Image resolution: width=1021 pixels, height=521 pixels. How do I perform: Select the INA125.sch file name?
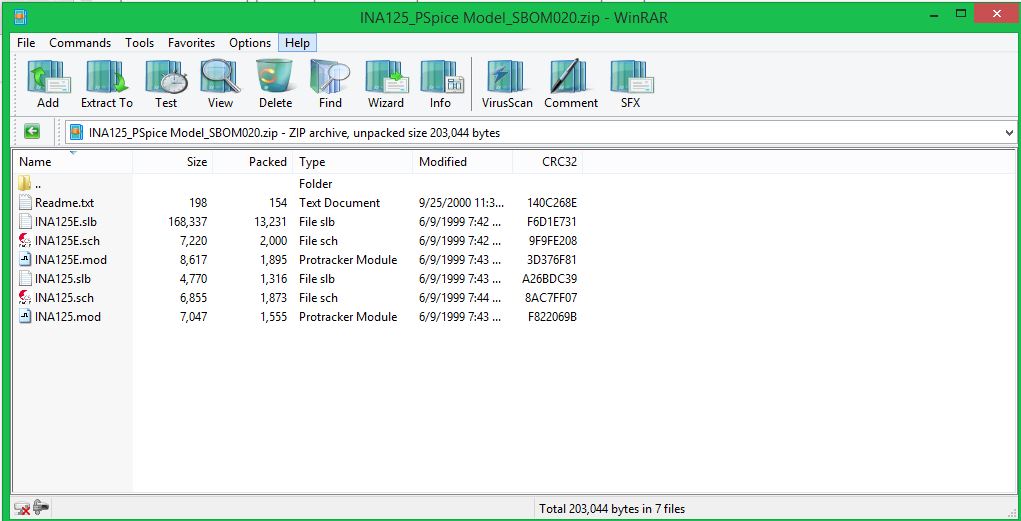click(x=64, y=298)
